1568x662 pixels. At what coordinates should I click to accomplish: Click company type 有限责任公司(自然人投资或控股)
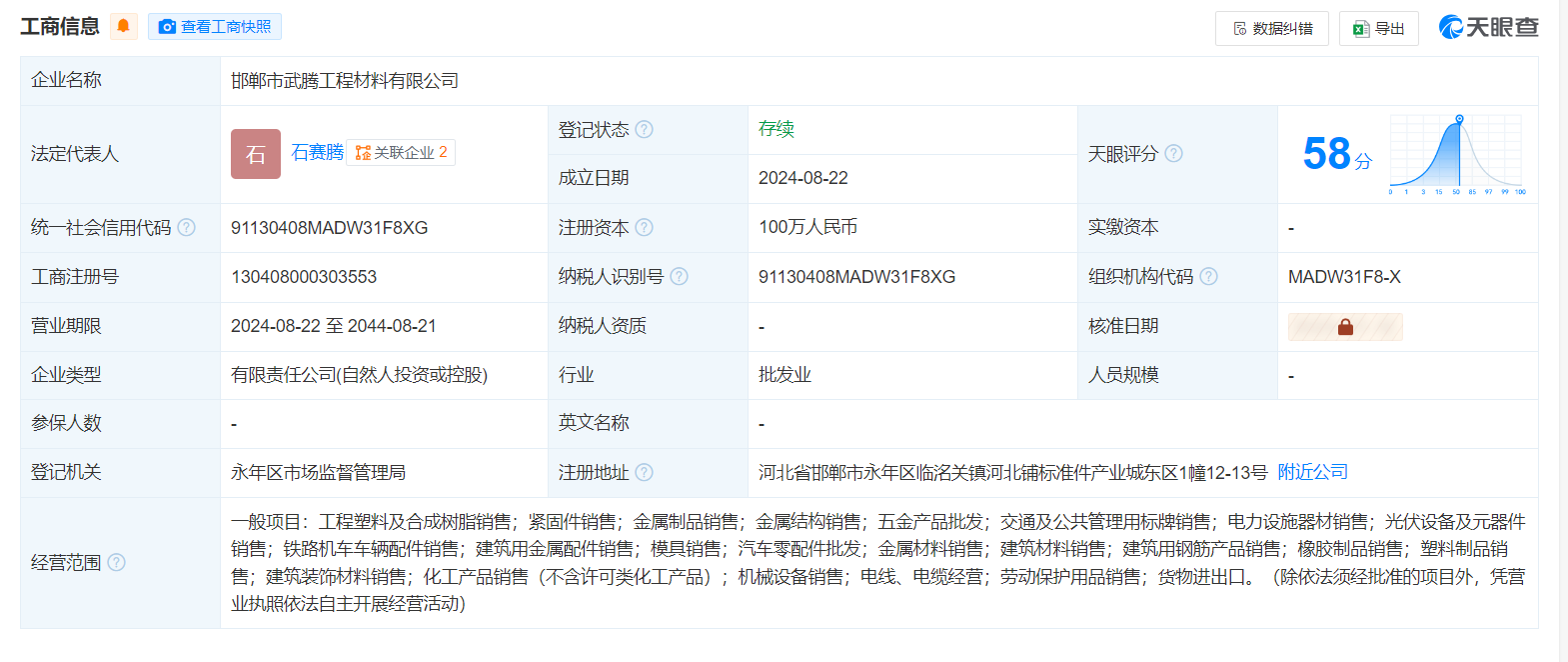(x=359, y=375)
